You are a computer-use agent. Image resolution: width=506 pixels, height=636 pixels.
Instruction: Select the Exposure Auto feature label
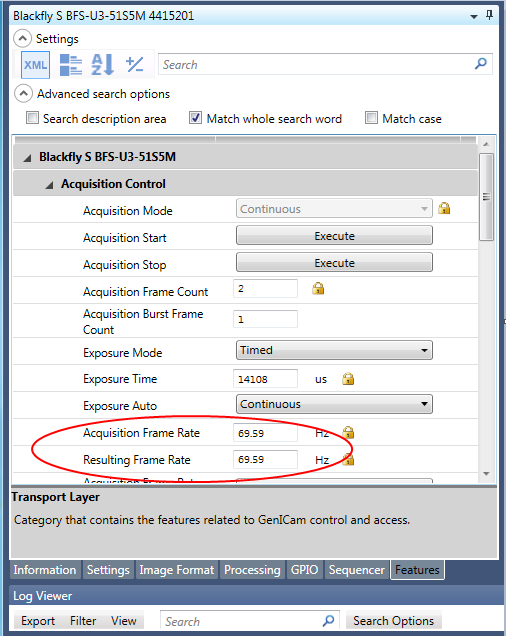point(120,406)
